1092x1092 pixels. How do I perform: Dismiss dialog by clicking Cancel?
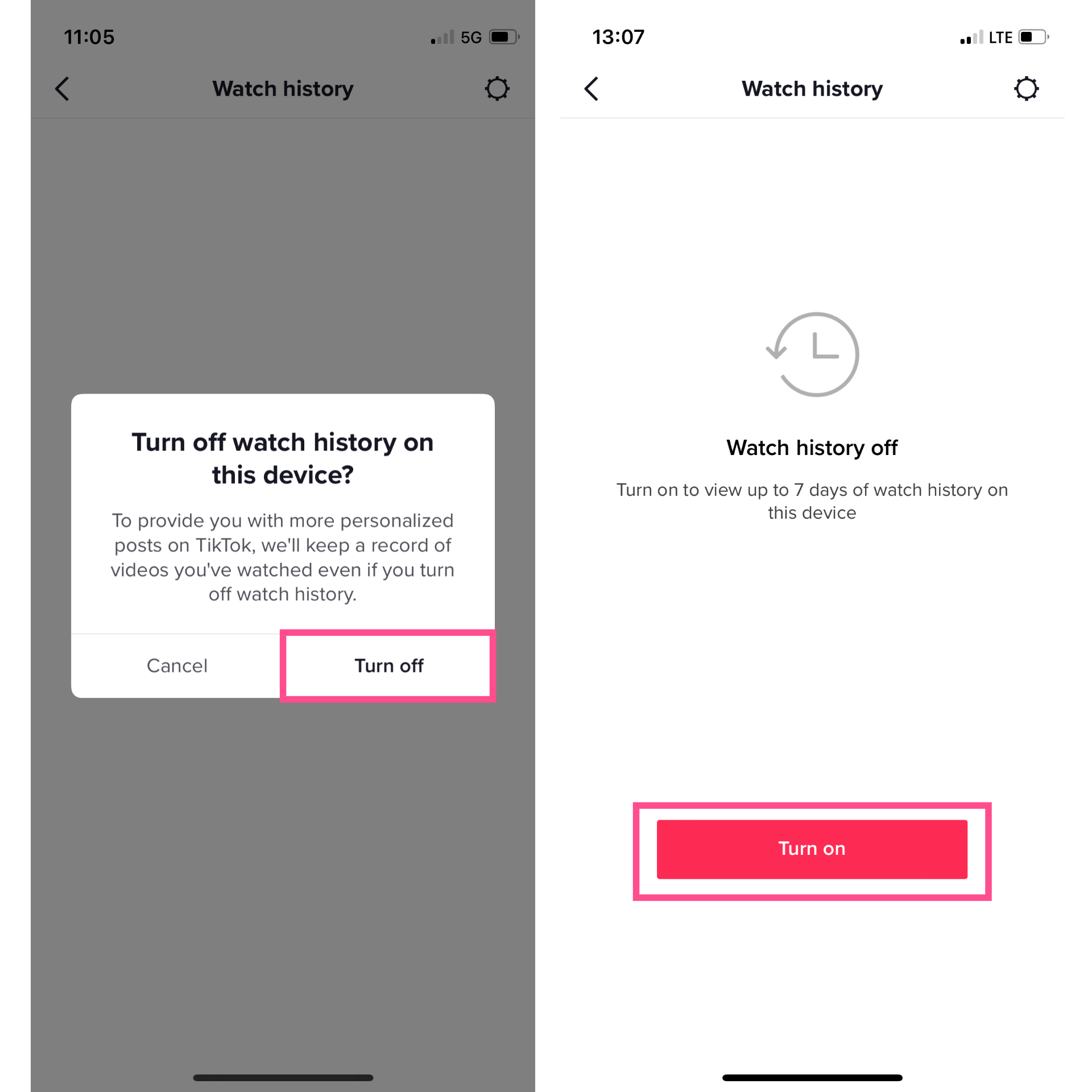(x=177, y=665)
